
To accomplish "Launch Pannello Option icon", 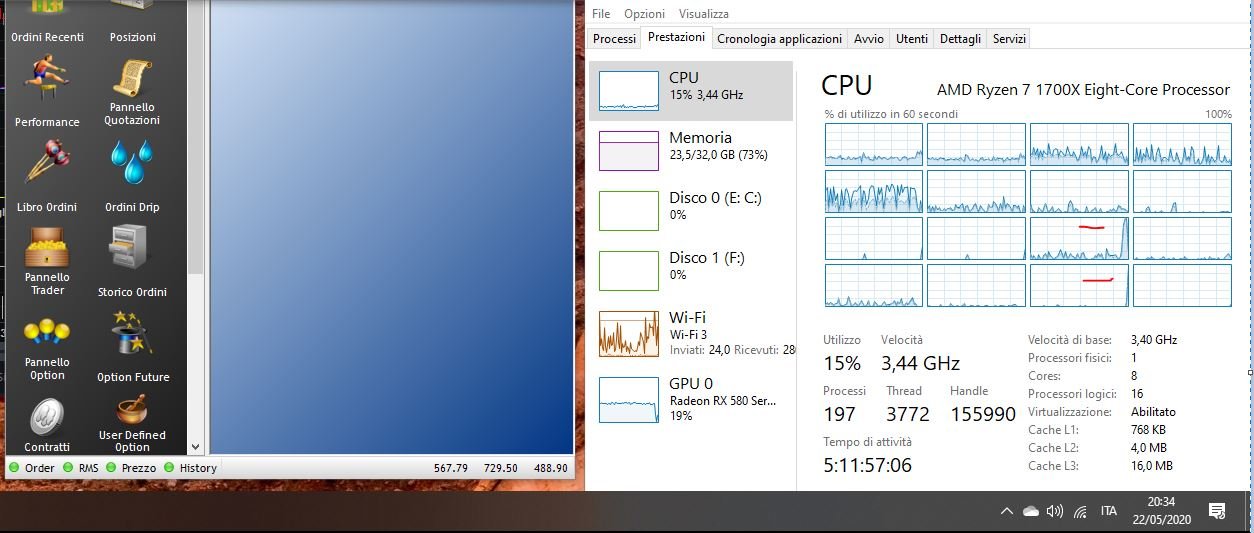I will click(46, 331).
